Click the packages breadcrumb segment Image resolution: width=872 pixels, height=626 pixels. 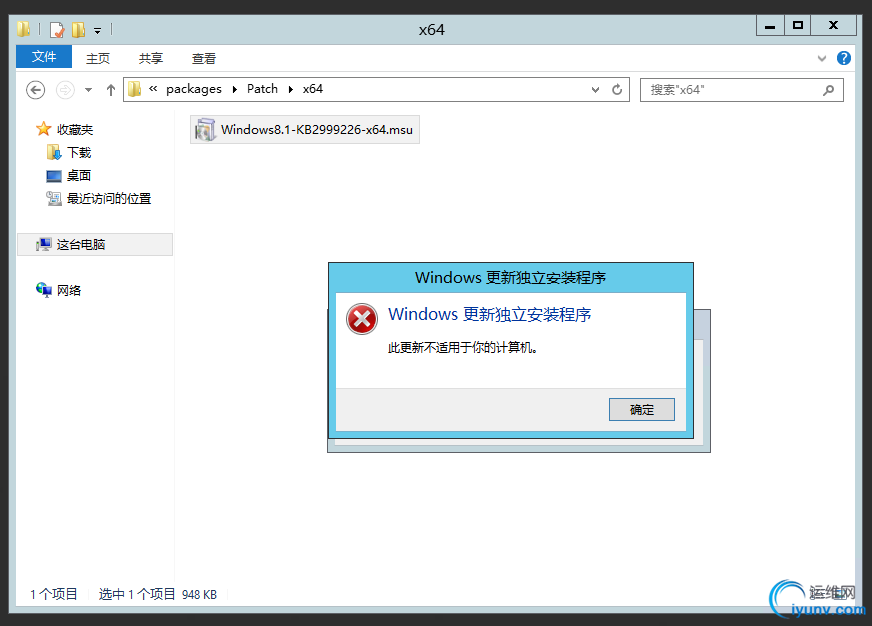pyautogui.click(x=194, y=89)
